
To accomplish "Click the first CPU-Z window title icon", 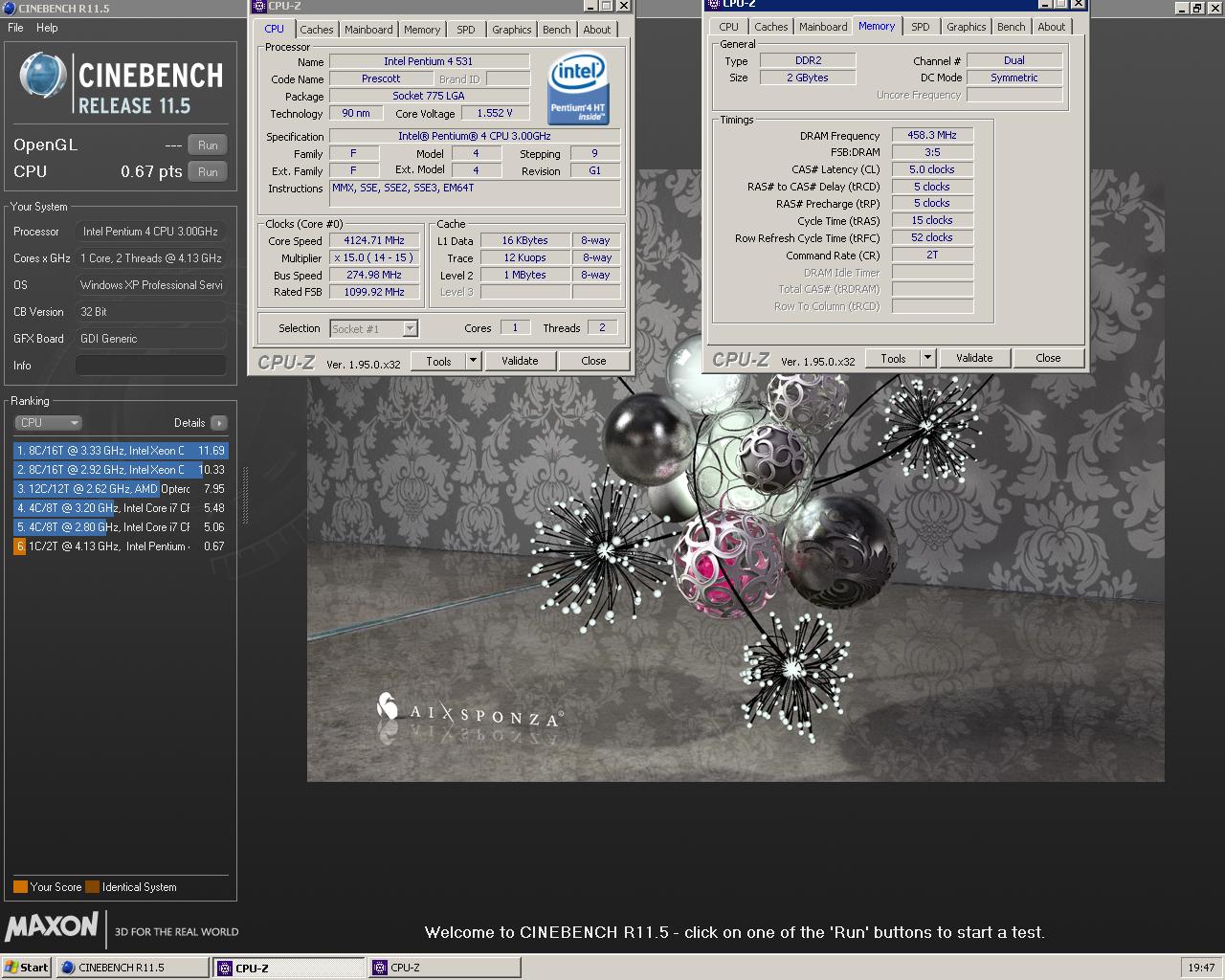I will [x=258, y=6].
